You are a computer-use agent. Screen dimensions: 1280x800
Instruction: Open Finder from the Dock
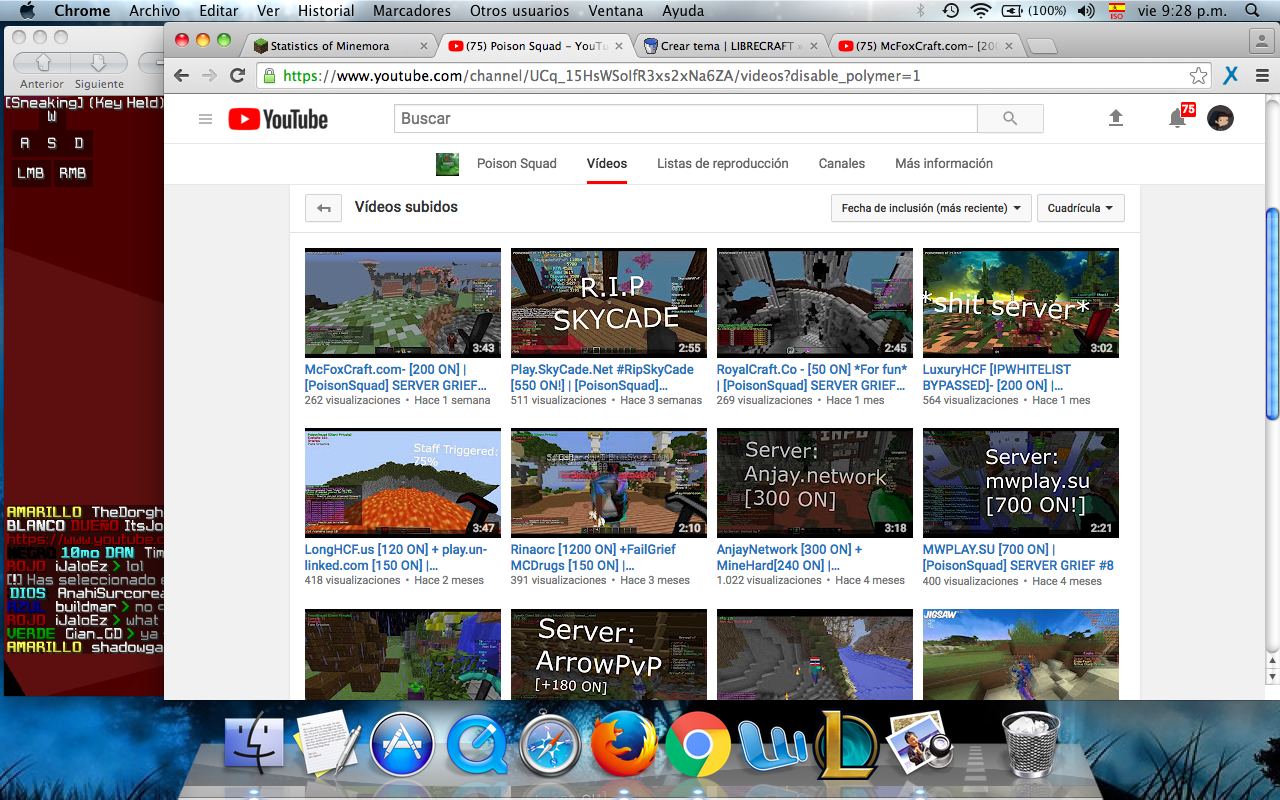click(256, 746)
